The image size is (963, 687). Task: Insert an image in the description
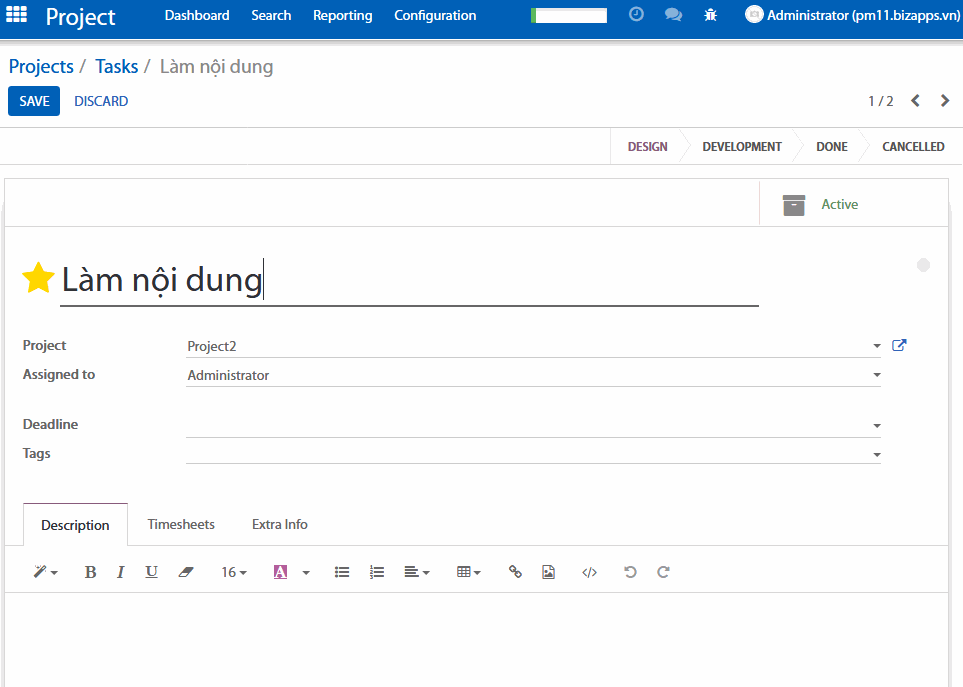point(548,572)
